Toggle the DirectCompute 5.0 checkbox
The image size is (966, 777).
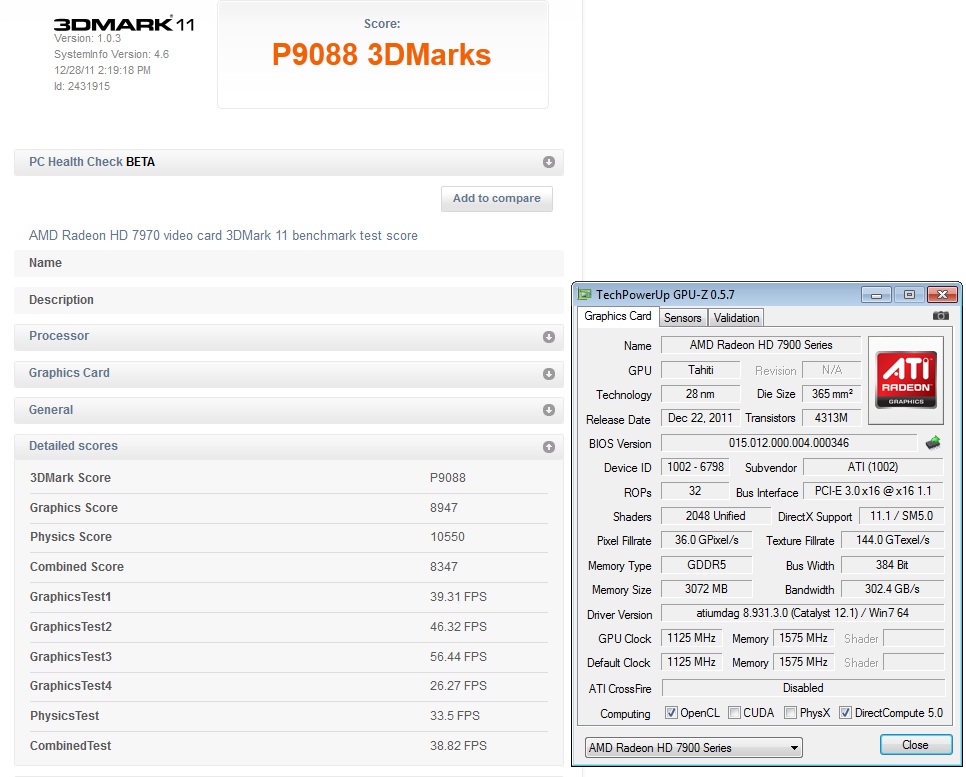click(845, 712)
